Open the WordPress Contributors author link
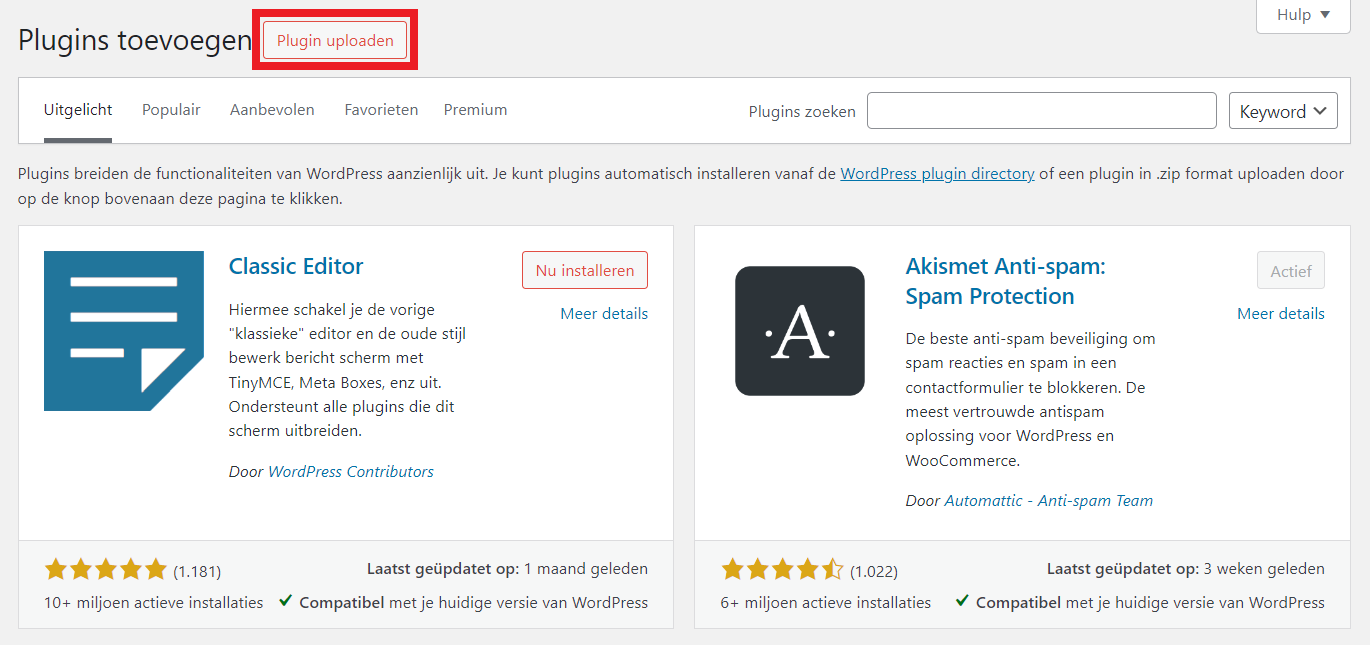 tap(351, 472)
